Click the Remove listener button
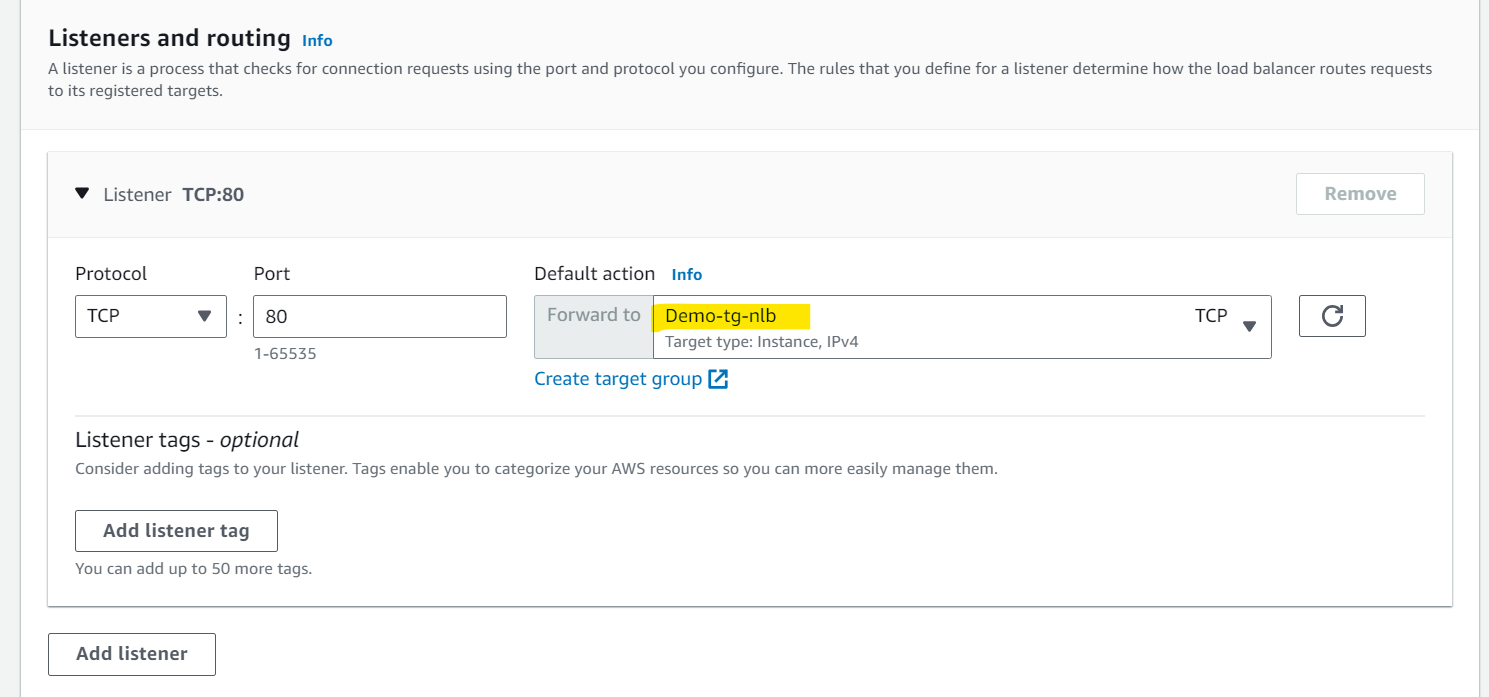The height and width of the screenshot is (697, 1489). [x=1360, y=194]
